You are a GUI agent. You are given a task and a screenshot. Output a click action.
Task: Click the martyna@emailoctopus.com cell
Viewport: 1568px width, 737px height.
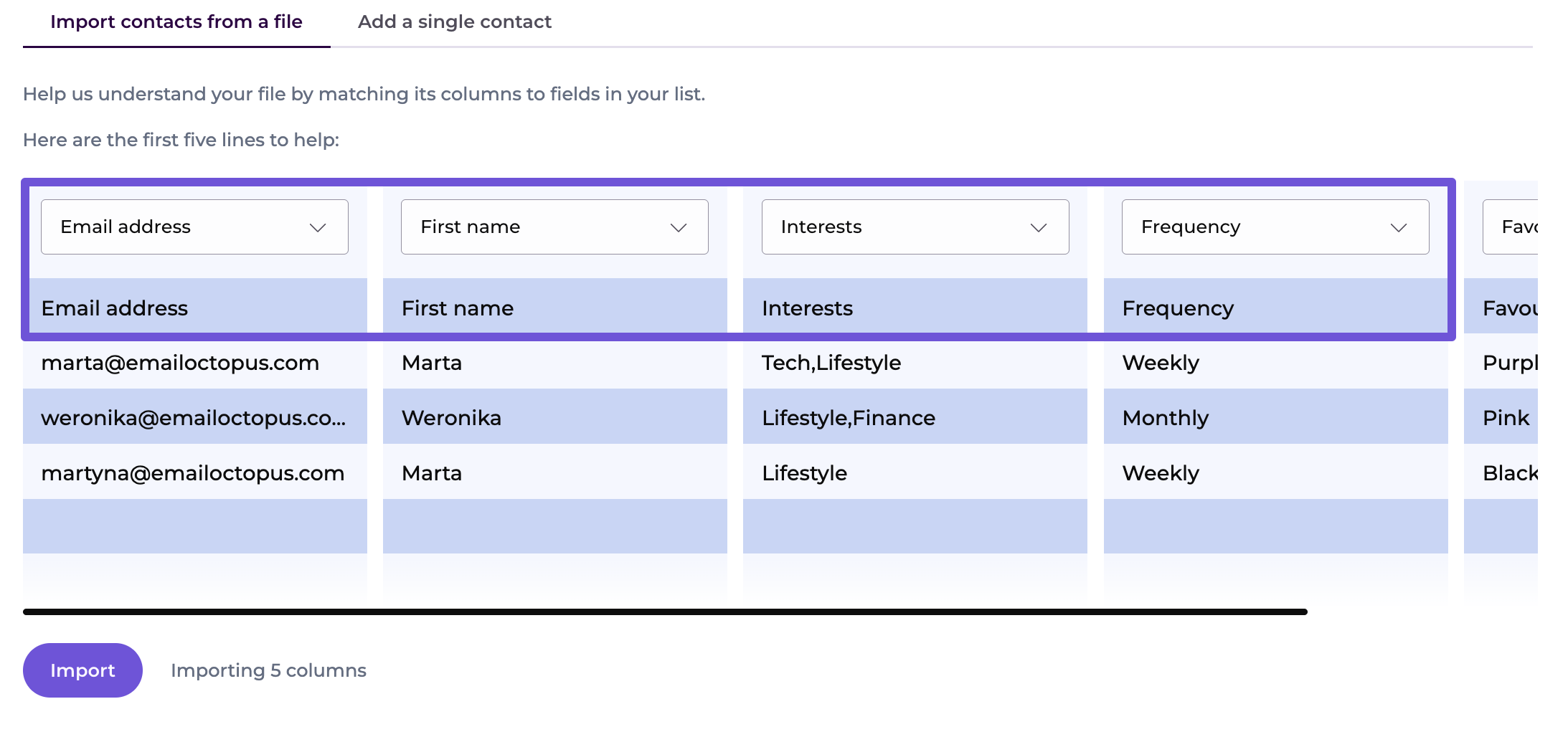pyautogui.click(x=193, y=473)
